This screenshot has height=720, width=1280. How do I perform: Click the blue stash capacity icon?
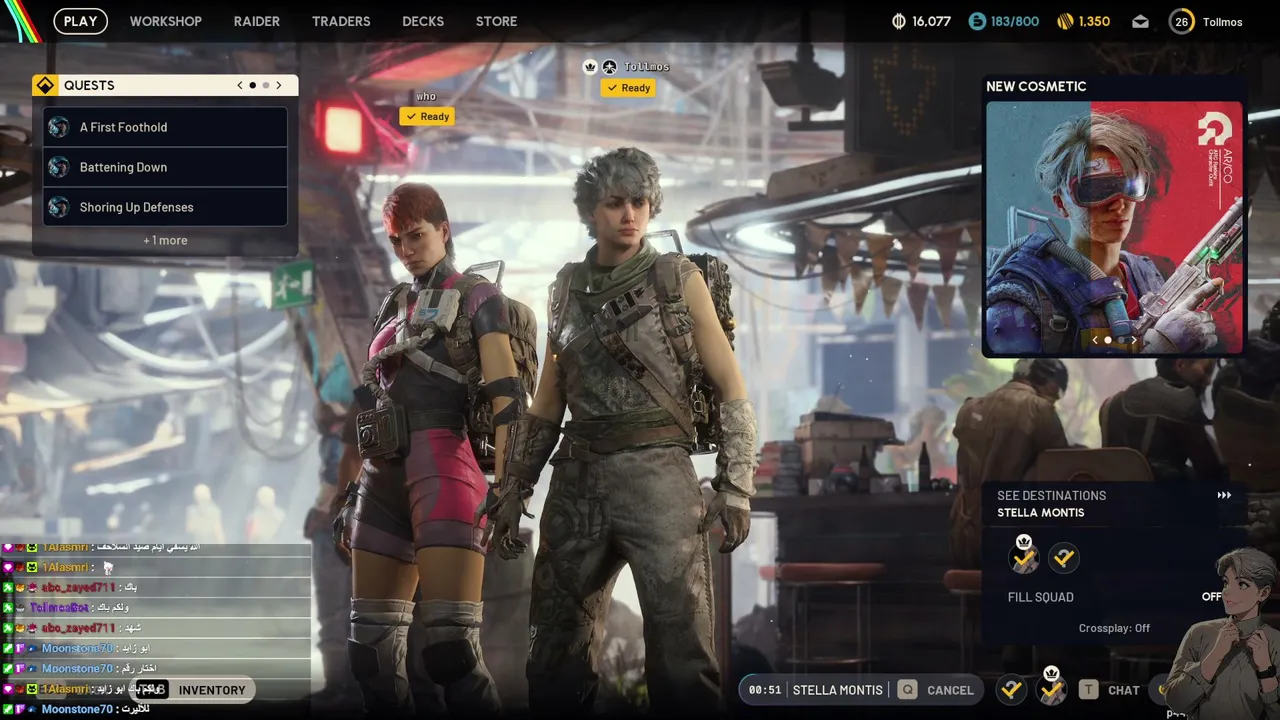pyautogui.click(x=977, y=21)
